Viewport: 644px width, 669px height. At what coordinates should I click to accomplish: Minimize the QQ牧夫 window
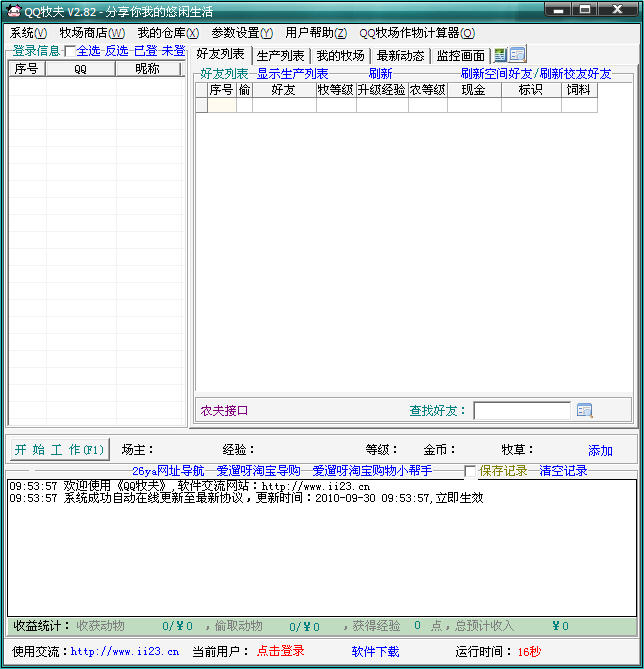click(x=558, y=9)
